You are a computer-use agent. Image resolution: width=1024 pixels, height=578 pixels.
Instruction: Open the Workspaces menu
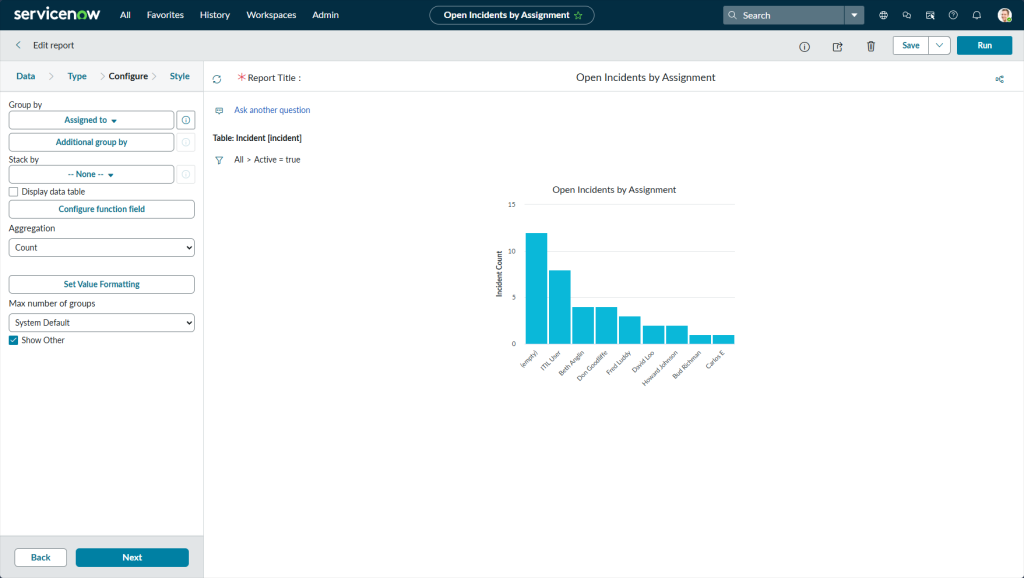[271, 15]
